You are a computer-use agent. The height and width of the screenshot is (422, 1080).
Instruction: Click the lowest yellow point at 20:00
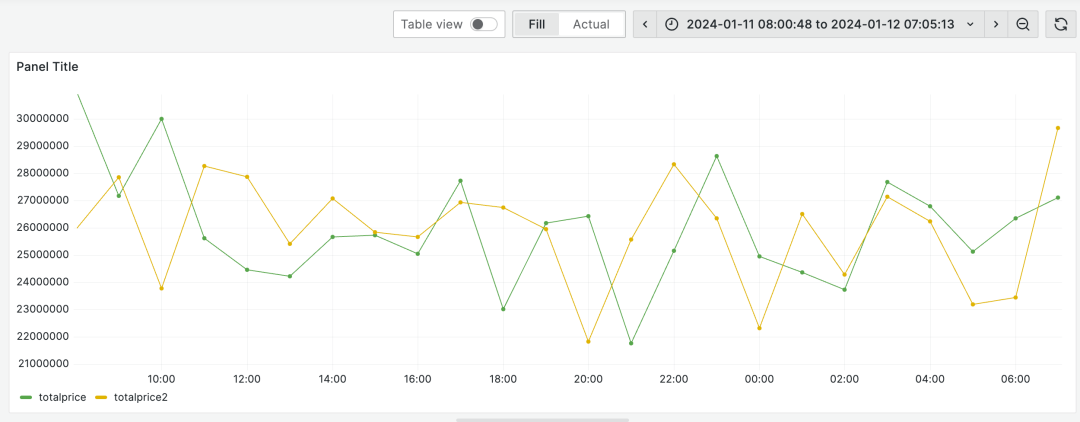point(588,341)
